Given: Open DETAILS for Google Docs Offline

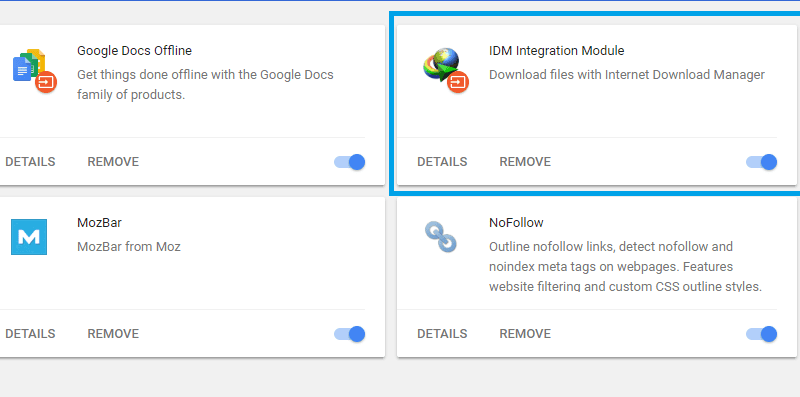Looking at the screenshot, I should [x=30, y=162].
